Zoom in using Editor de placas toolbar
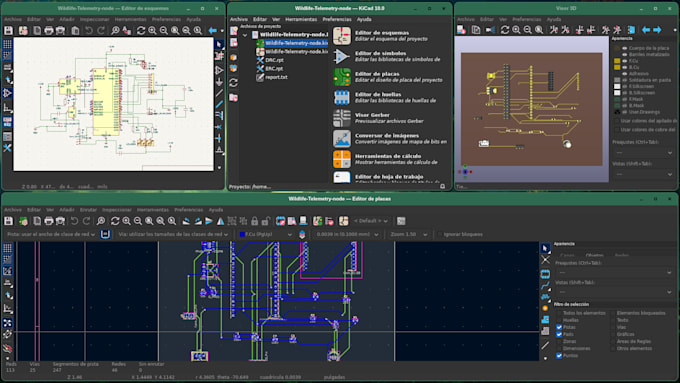The height and width of the screenshot is (383, 680). click(x=126, y=221)
